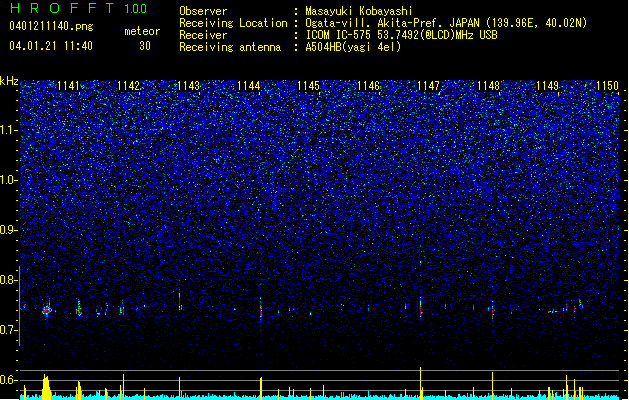Viewport: 629px width, 400px height.
Task: Click the 1143 time marker
Action: pos(189,86)
